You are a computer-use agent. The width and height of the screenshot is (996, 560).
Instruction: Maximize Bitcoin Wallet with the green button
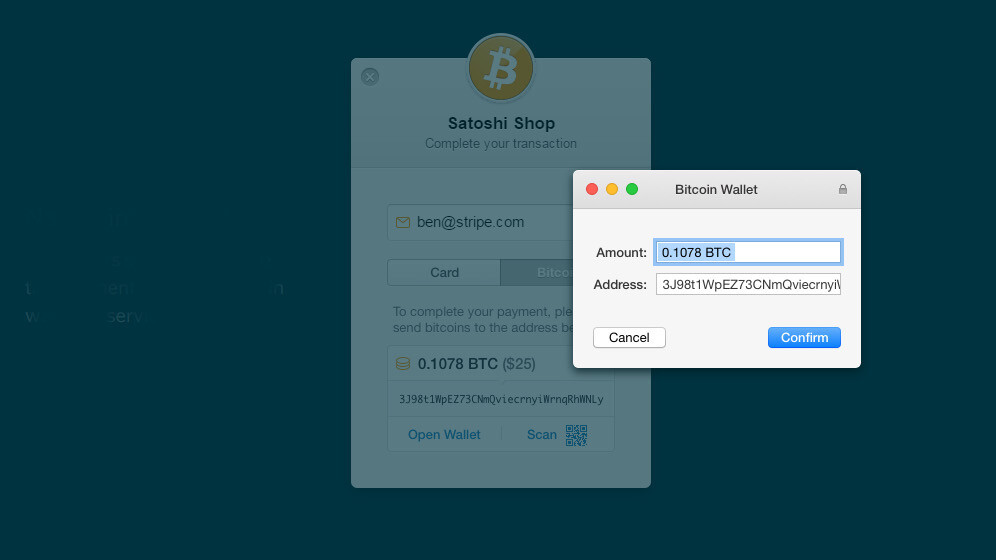pyautogui.click(x=632, y=189)
